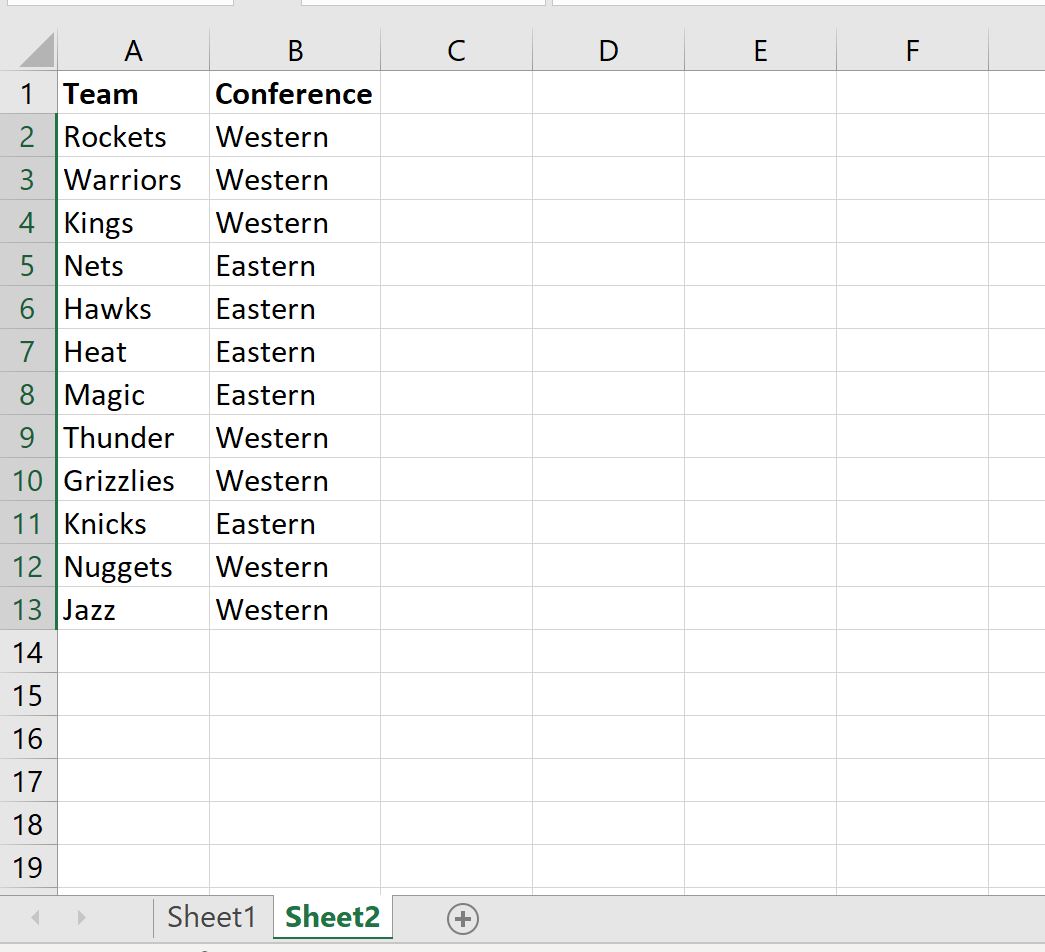This screenshot has width=1045, height=952.
Task: Switch to the Sheet1 tab
Action: coord(212,917)
